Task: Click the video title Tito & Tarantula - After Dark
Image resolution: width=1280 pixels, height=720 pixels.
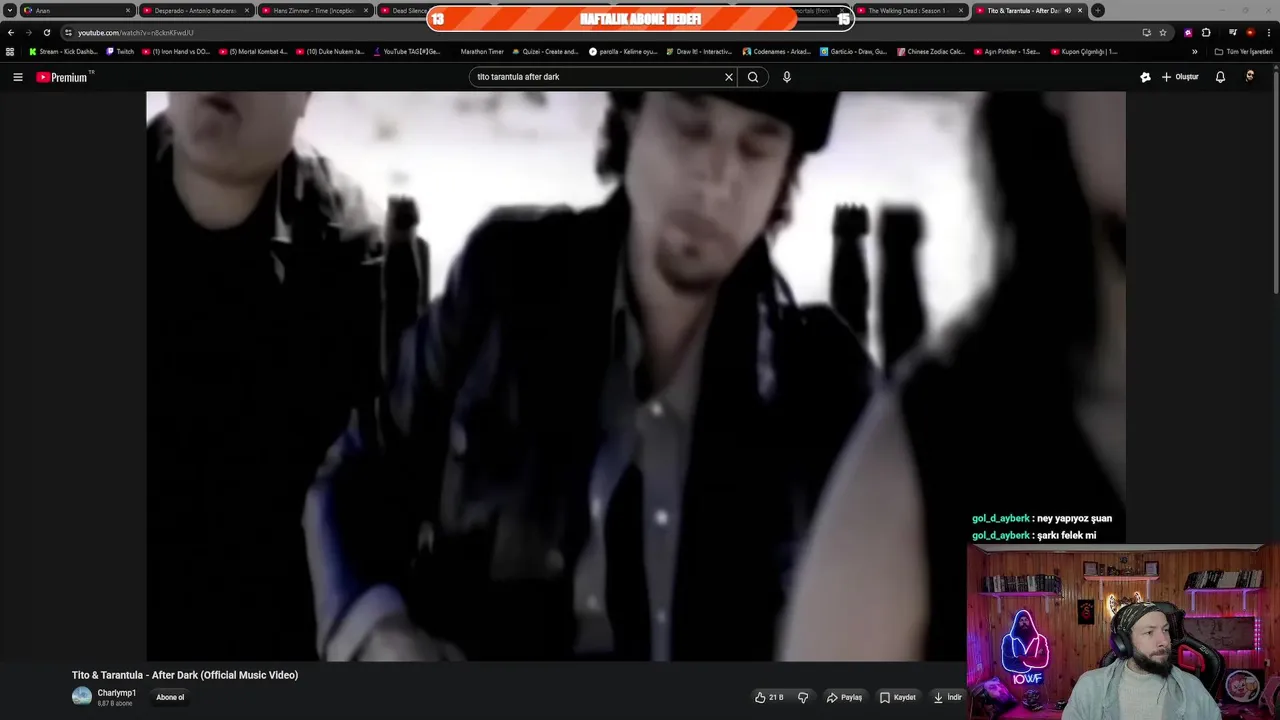Action: coord(185,675)
